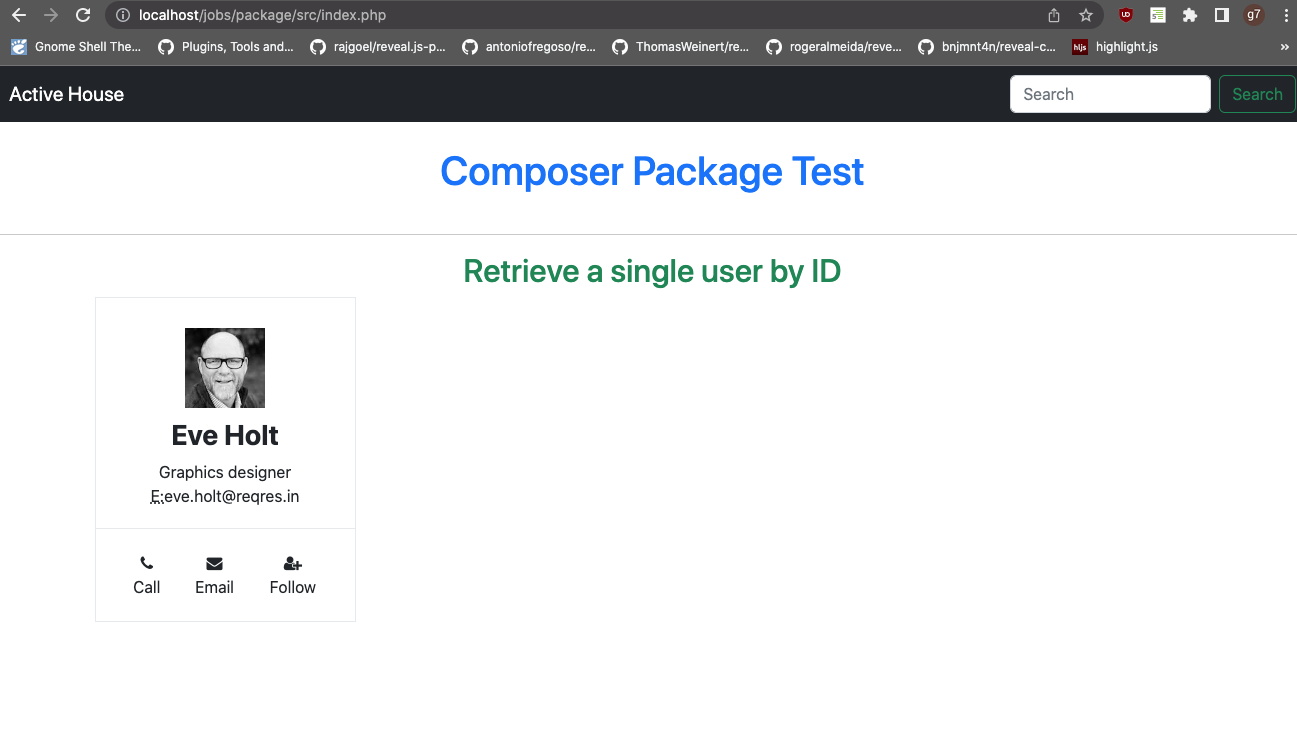Open the ThomasWeinert GitHub bookmark
The width and height of the screenshot is (1297, 729).
pyautogui.click(x=682, y=46)
